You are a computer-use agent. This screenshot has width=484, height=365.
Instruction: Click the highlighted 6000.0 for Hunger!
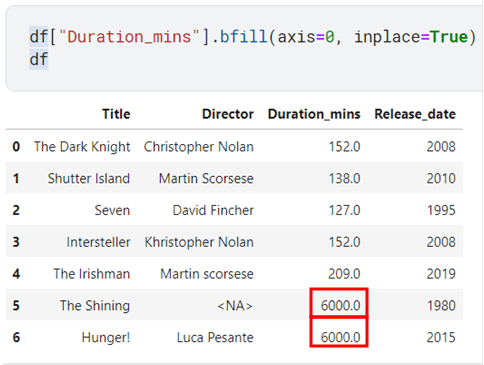click(340, 337)
